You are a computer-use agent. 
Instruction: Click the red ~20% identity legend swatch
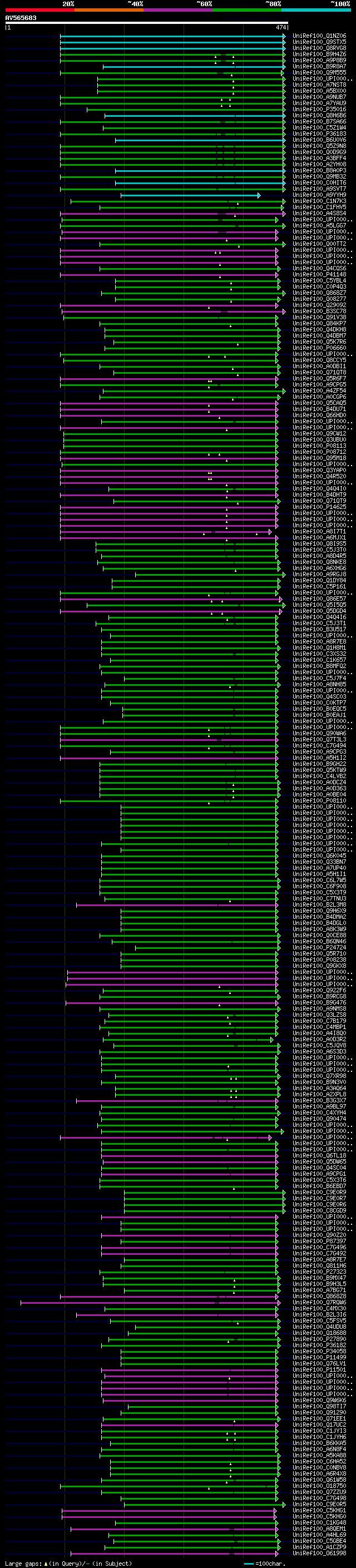(x=39, y=10)
